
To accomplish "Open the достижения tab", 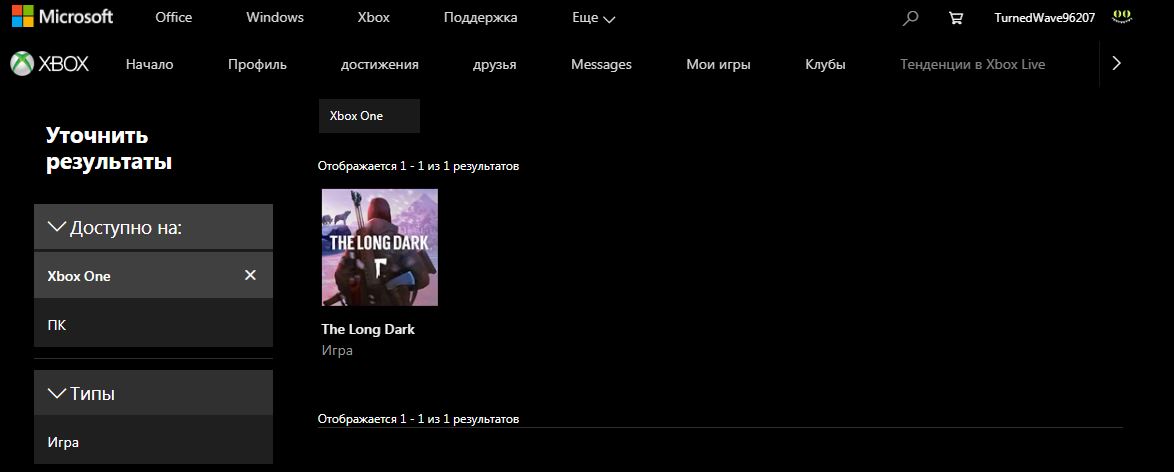I will tap(379, 64).
